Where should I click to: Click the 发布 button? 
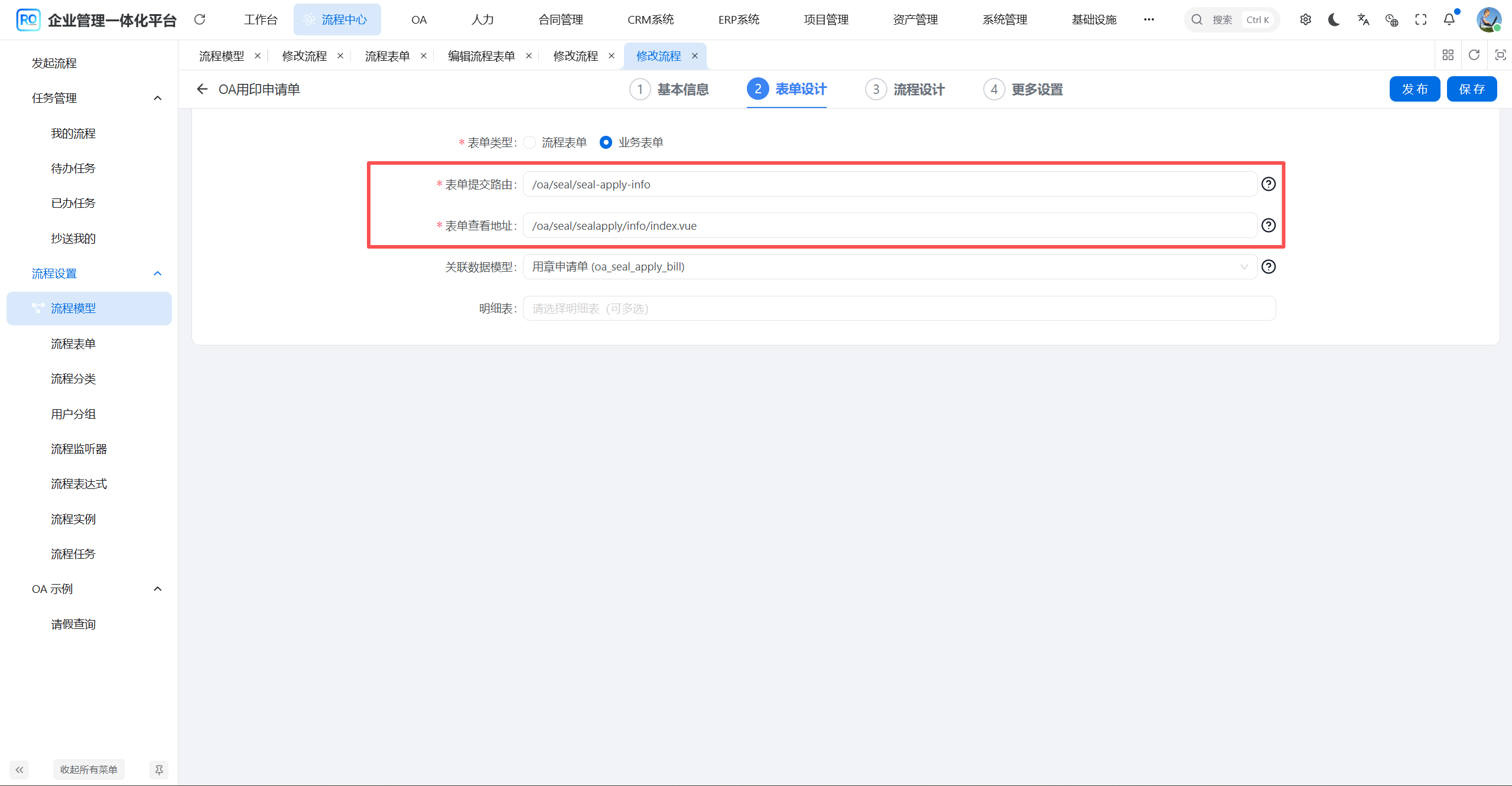click(1415, 89)
